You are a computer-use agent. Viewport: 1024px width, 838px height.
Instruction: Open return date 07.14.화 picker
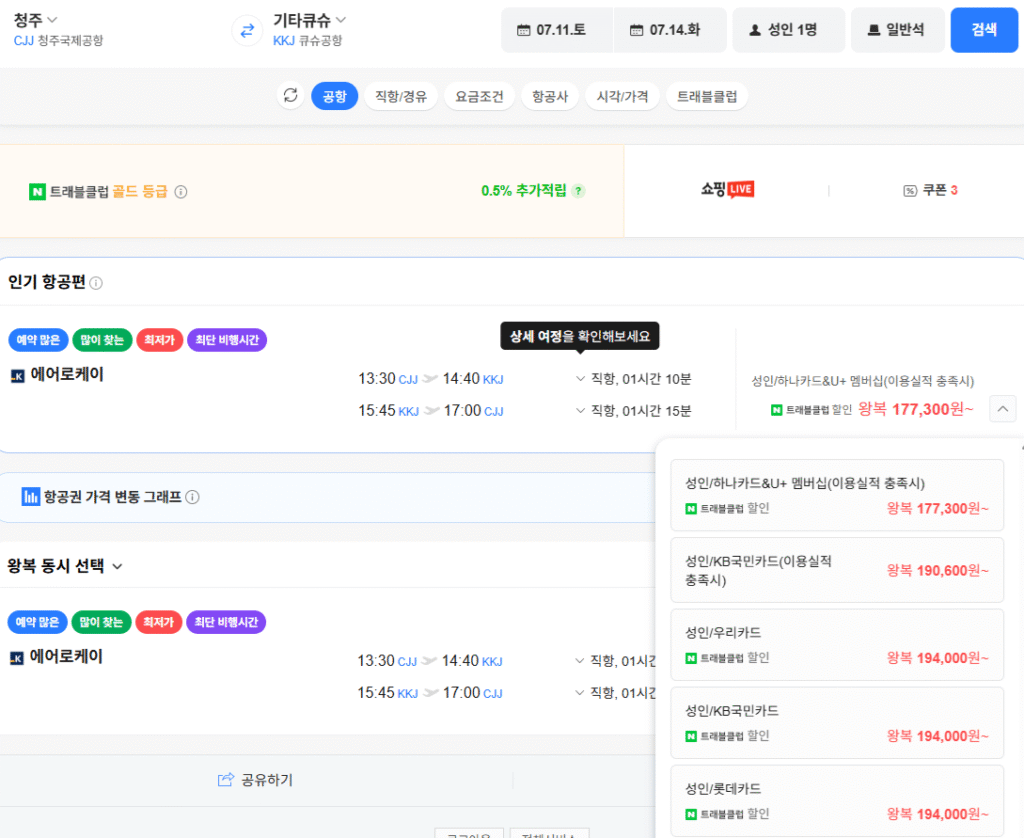tap(670, 30)
